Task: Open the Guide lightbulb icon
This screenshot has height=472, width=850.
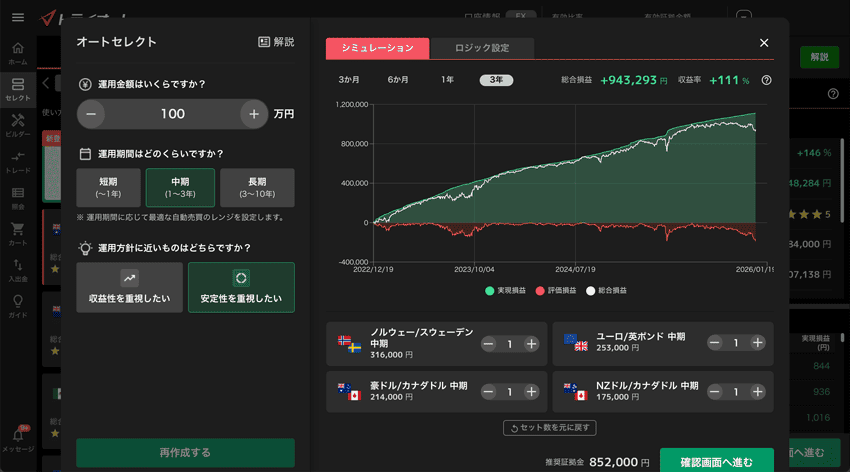Action: (x=18, y=307)
